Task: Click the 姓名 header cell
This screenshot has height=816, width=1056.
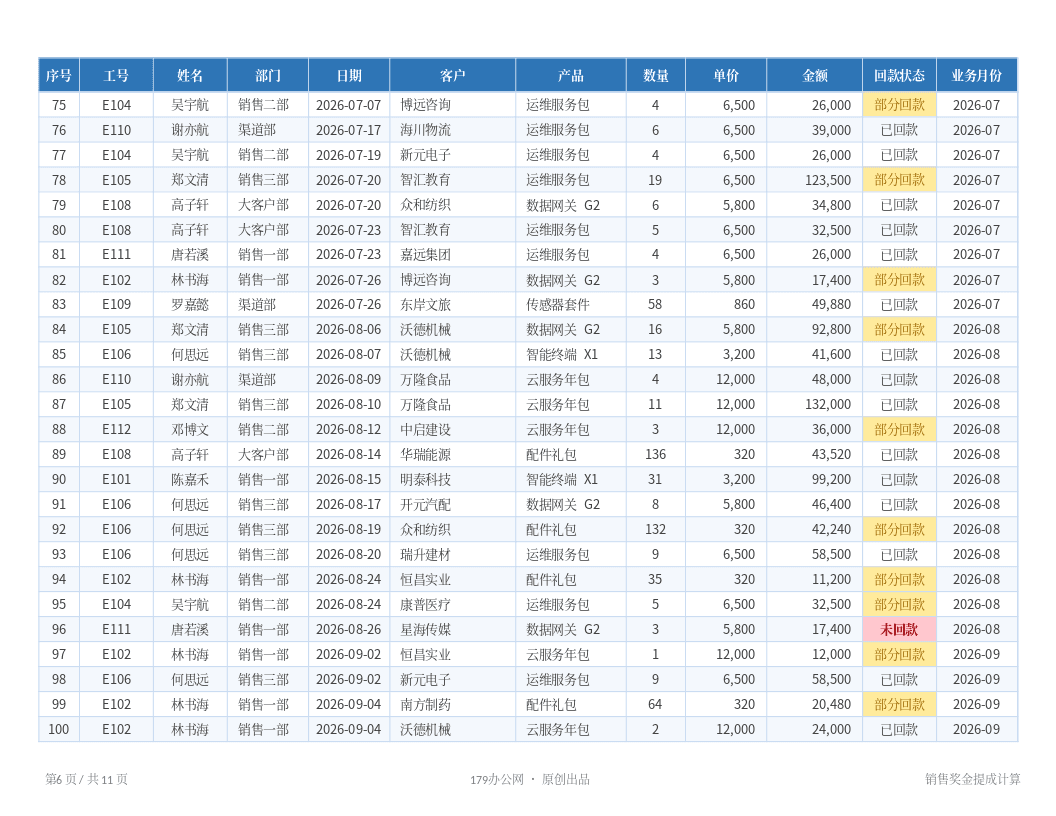Action: tap(190, 75)
